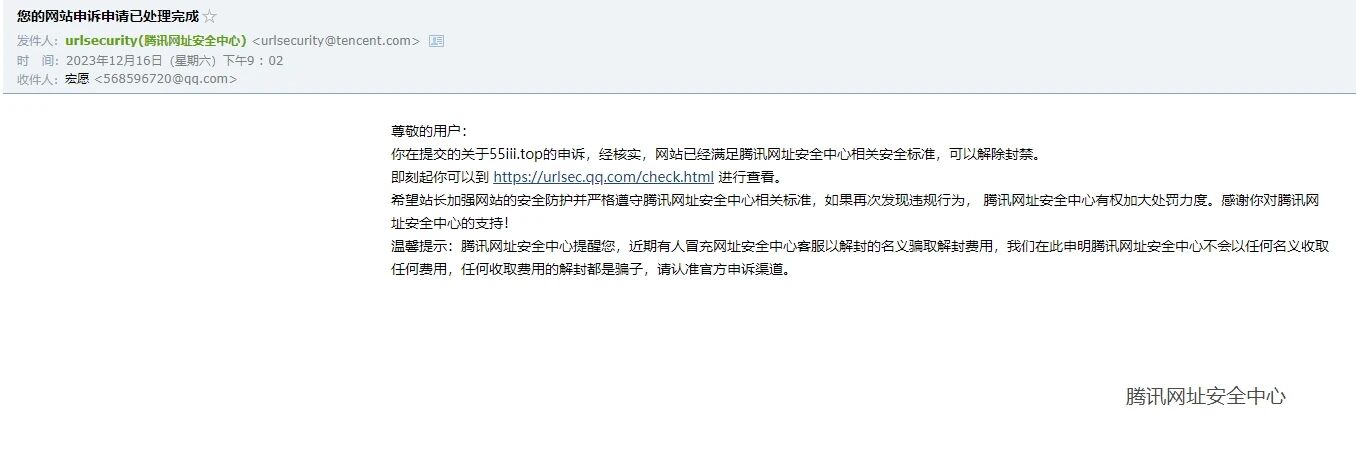This screenshot has width=1356, height=456.
Task: Click the urlsecurity@tencent.com sender address
Action: 336,41
